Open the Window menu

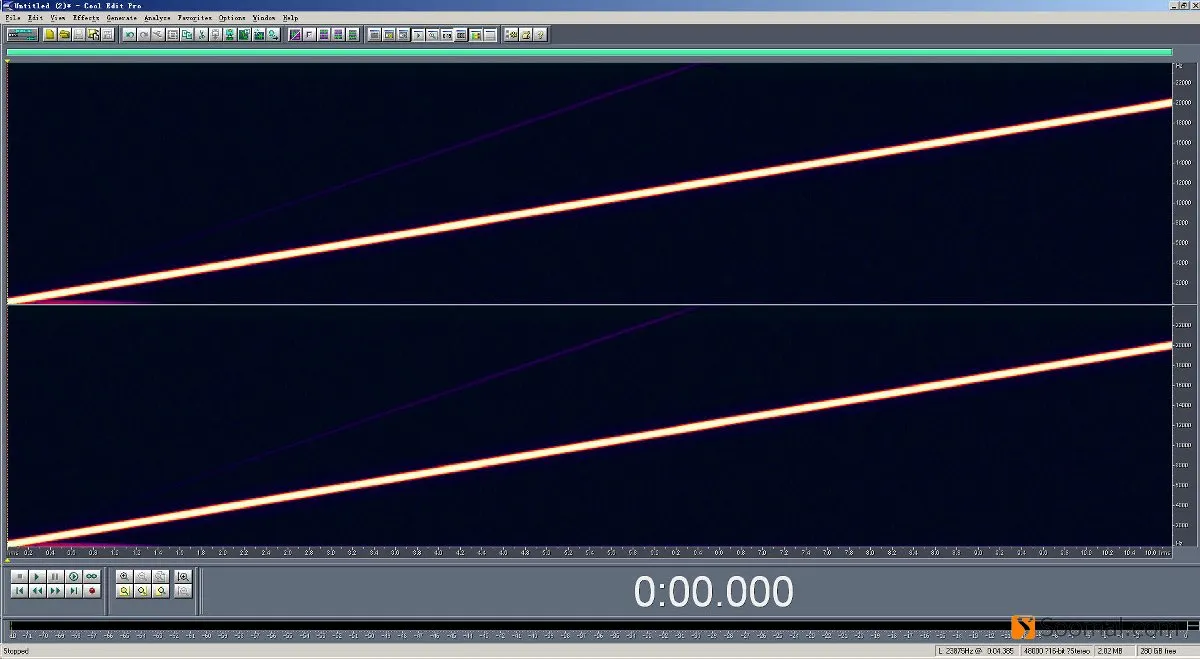point(264,18)
